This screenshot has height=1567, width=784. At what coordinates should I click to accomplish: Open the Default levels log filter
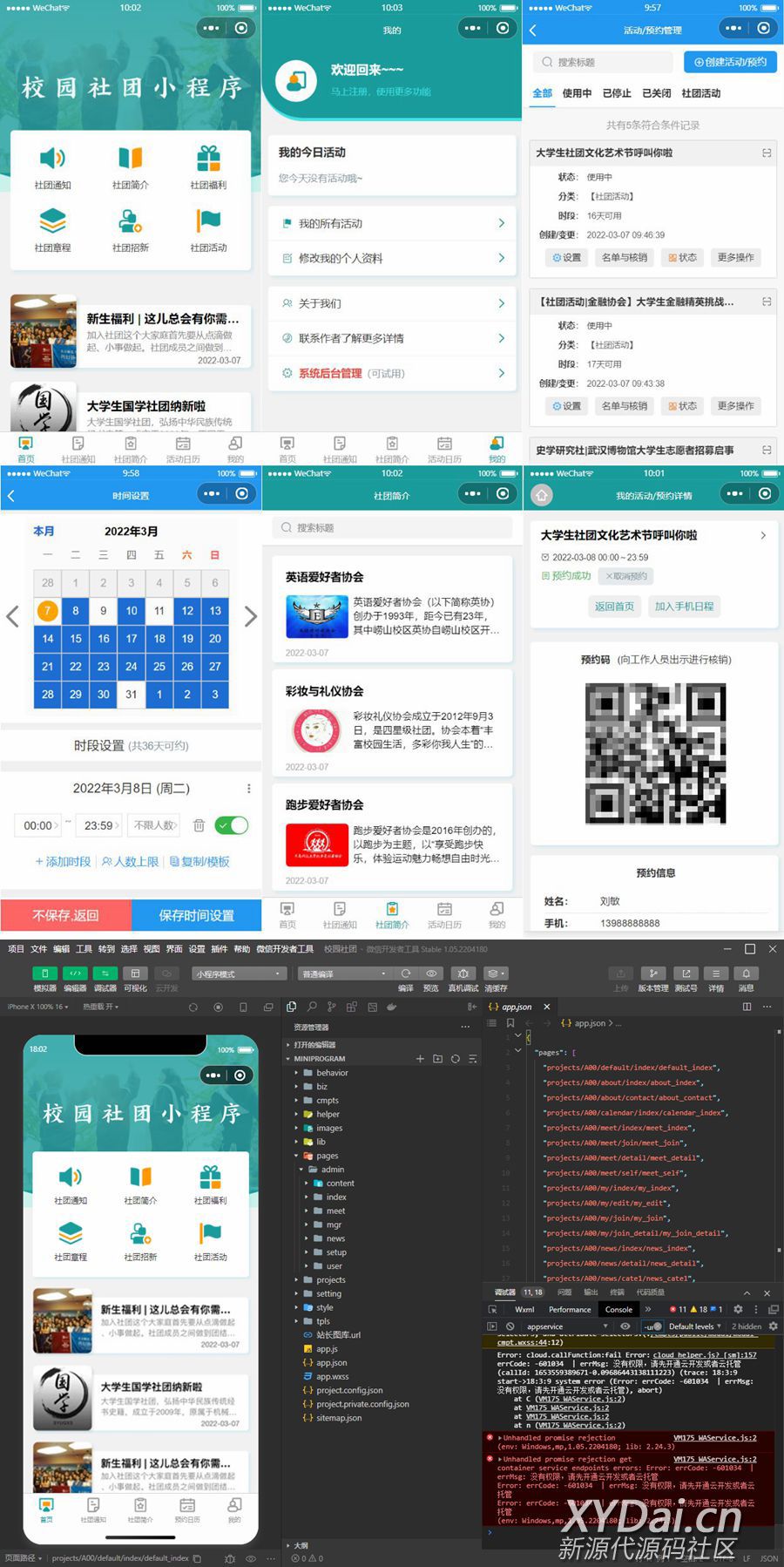coord(694,1326)
